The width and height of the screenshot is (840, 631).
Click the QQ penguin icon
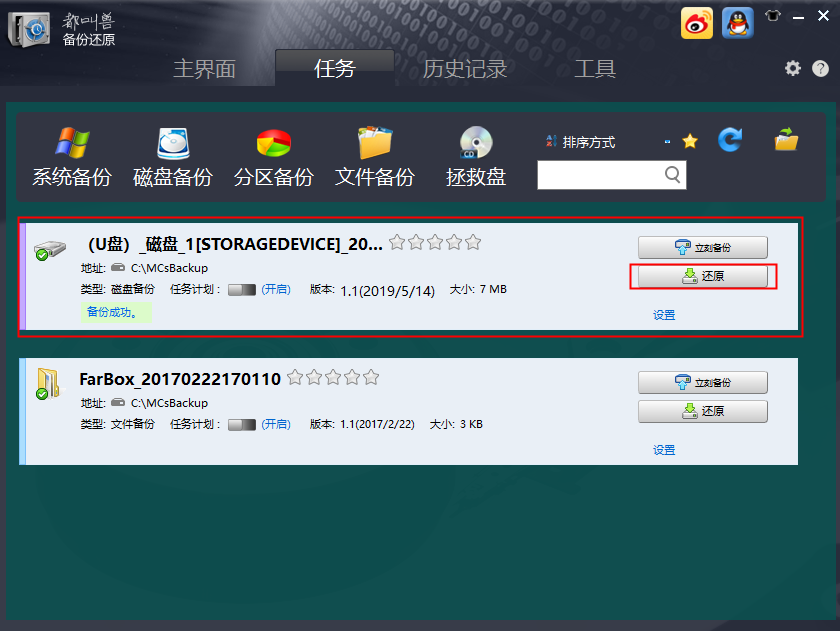pos(738,23)
